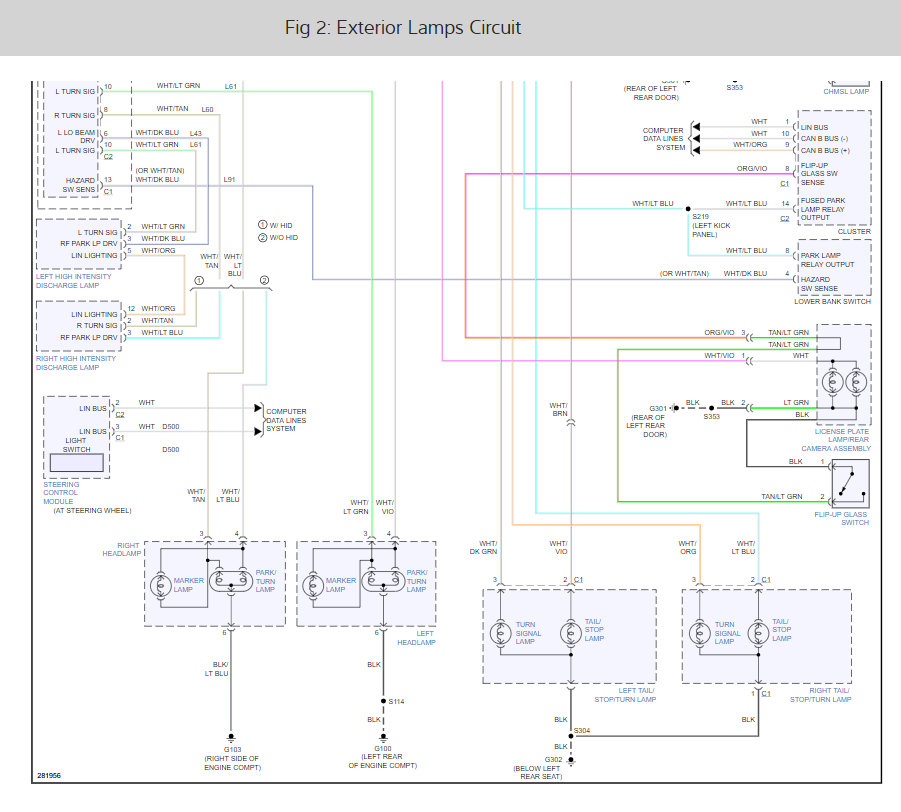Click "FLIP-UP GLASS SW SENSE" pin label
The width and height of the screenshot is (901, 812).
[819, 174]
